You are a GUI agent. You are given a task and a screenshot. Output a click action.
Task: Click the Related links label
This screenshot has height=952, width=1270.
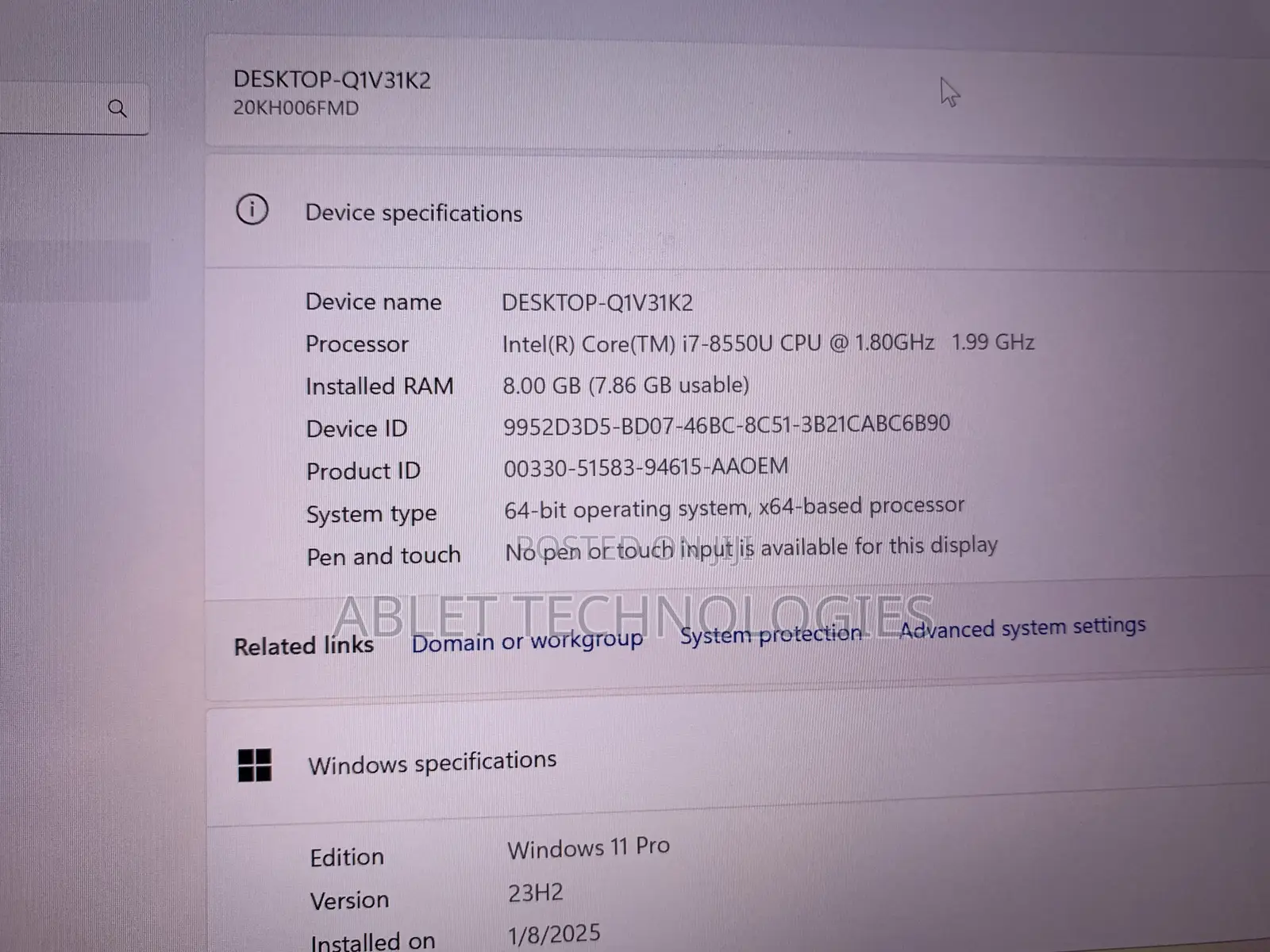click(x=304, y=646)
